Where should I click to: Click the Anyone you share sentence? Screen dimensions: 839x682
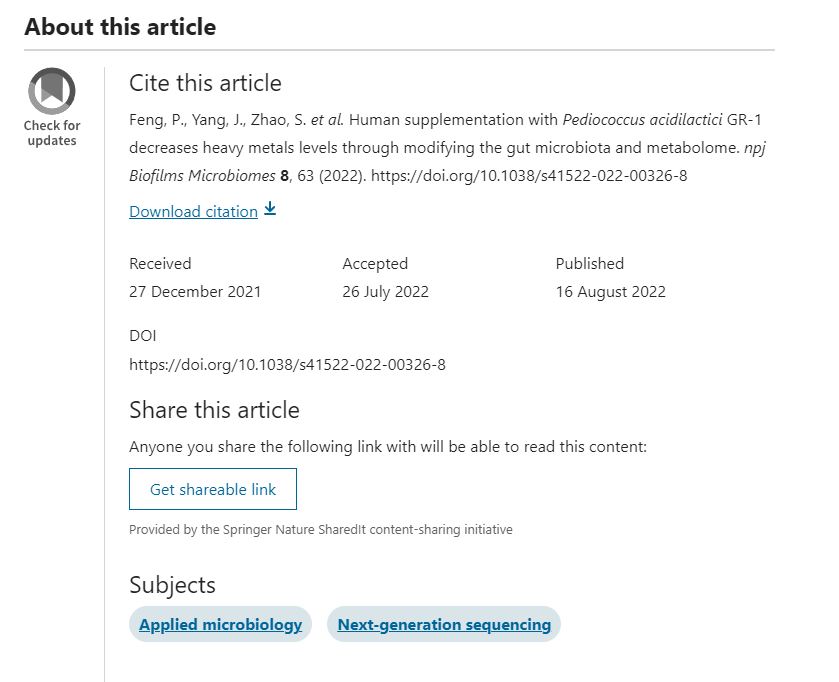tap(388, 447)
